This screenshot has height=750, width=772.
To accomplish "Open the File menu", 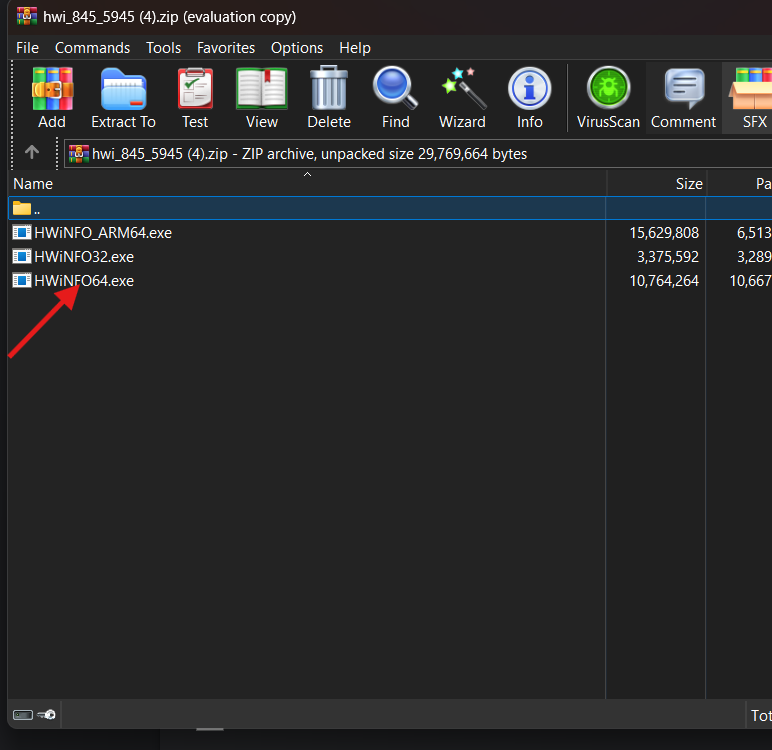I will pyautogui.click(x=27, y=48).
